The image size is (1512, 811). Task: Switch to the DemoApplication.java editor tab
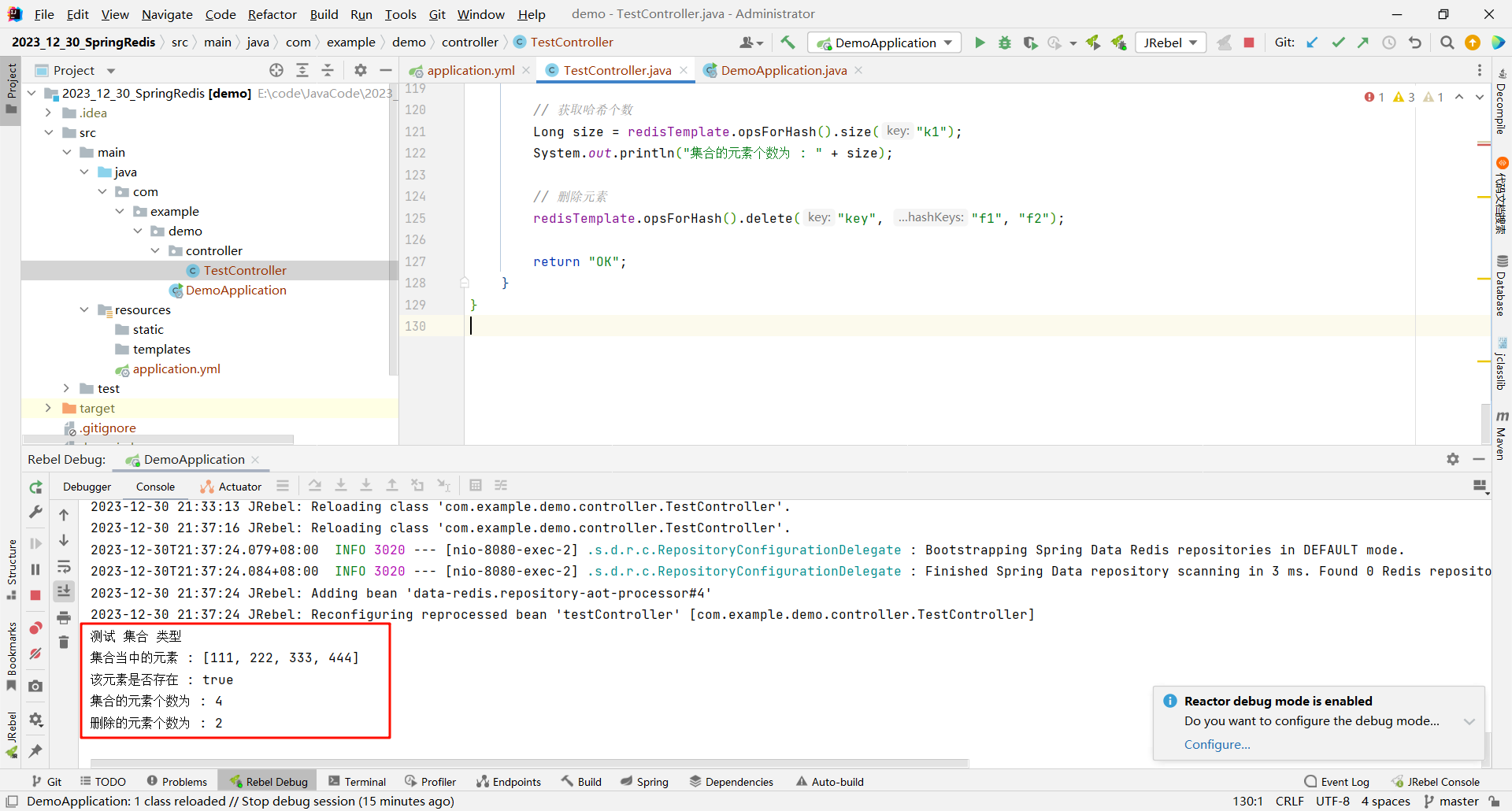point(784,70)
